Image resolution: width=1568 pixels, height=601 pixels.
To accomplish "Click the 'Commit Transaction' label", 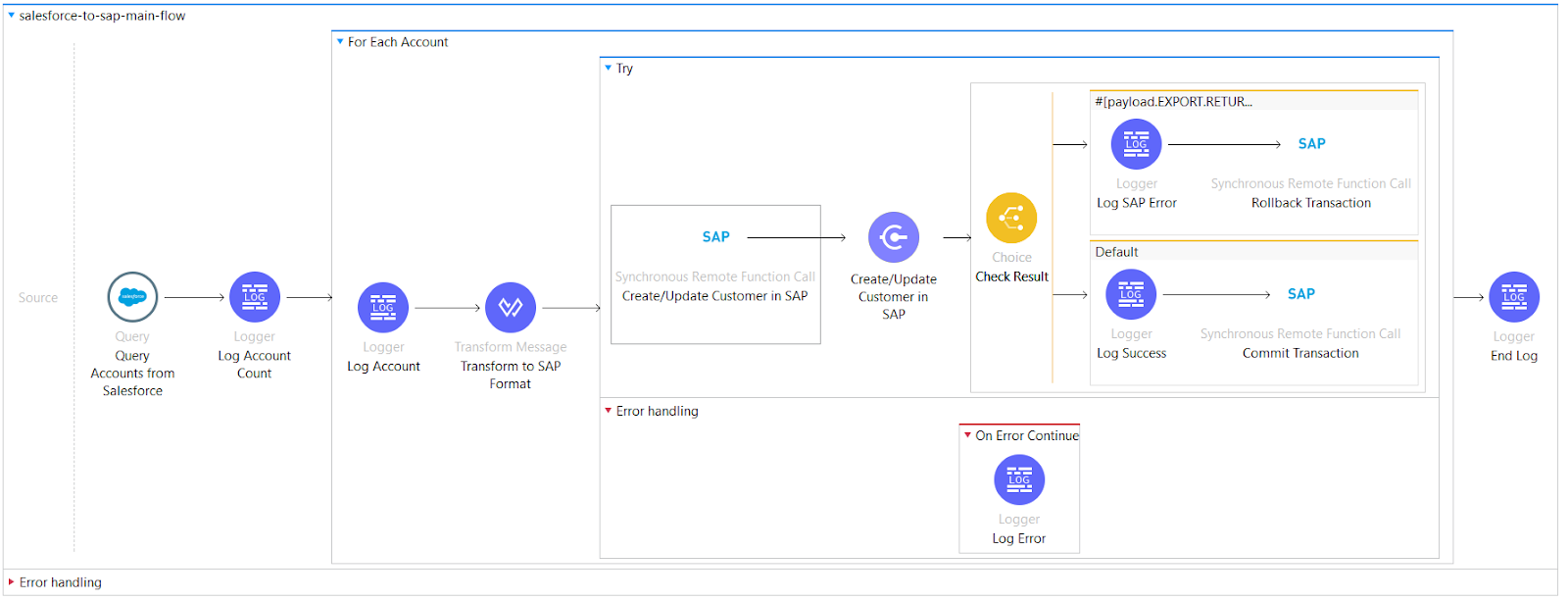I will 1300,353.
